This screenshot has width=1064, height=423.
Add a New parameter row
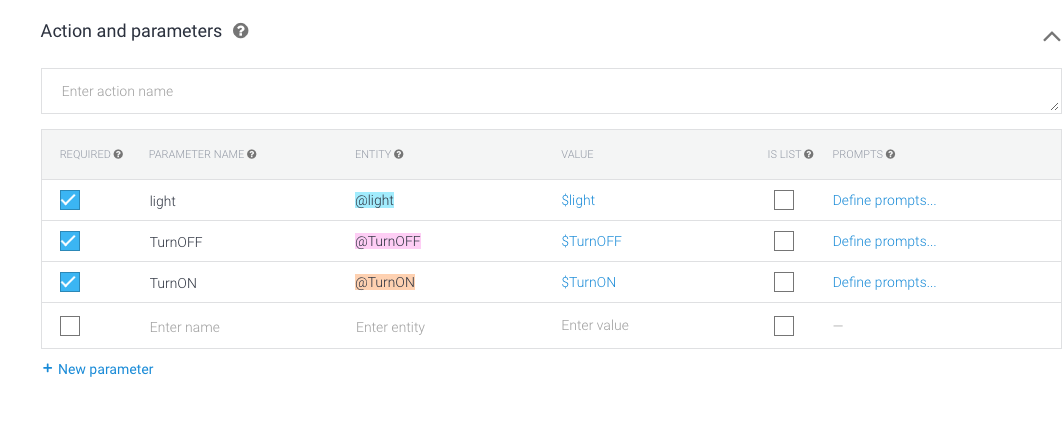point(98,369)
